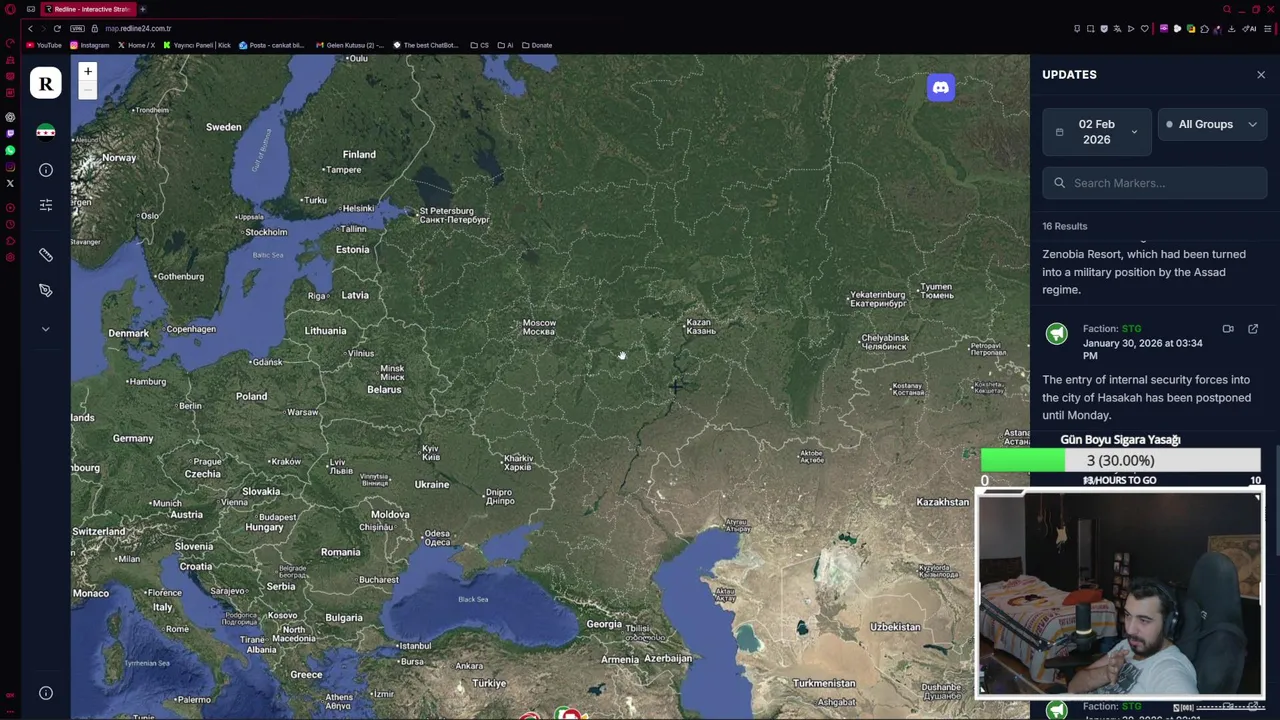Toggle the VPN badge in the address bar
This screenshot has width=1280, height=720.
pyautogui.click(x=77, y=28)
